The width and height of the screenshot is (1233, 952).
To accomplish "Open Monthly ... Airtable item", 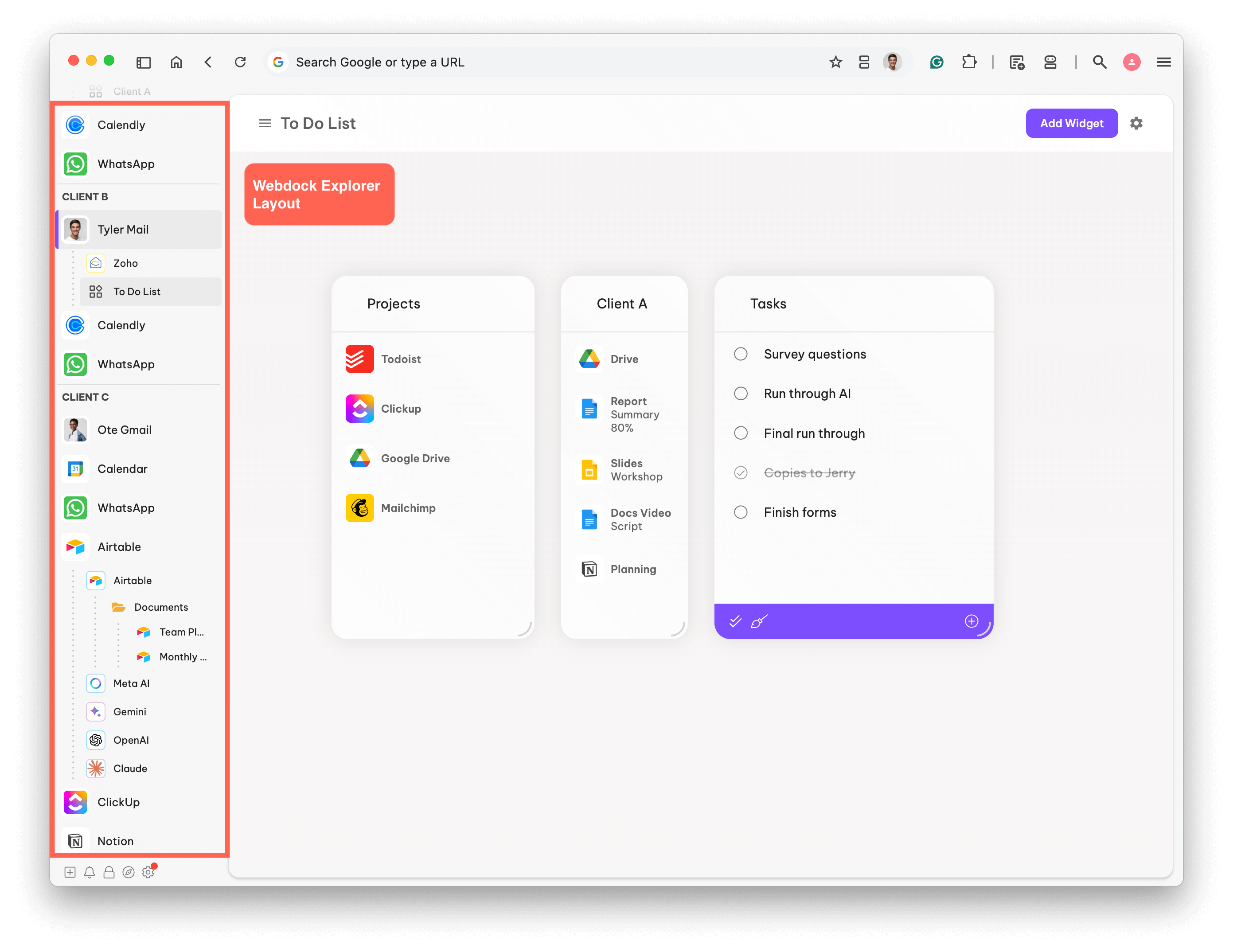I will tap(172, 657).
